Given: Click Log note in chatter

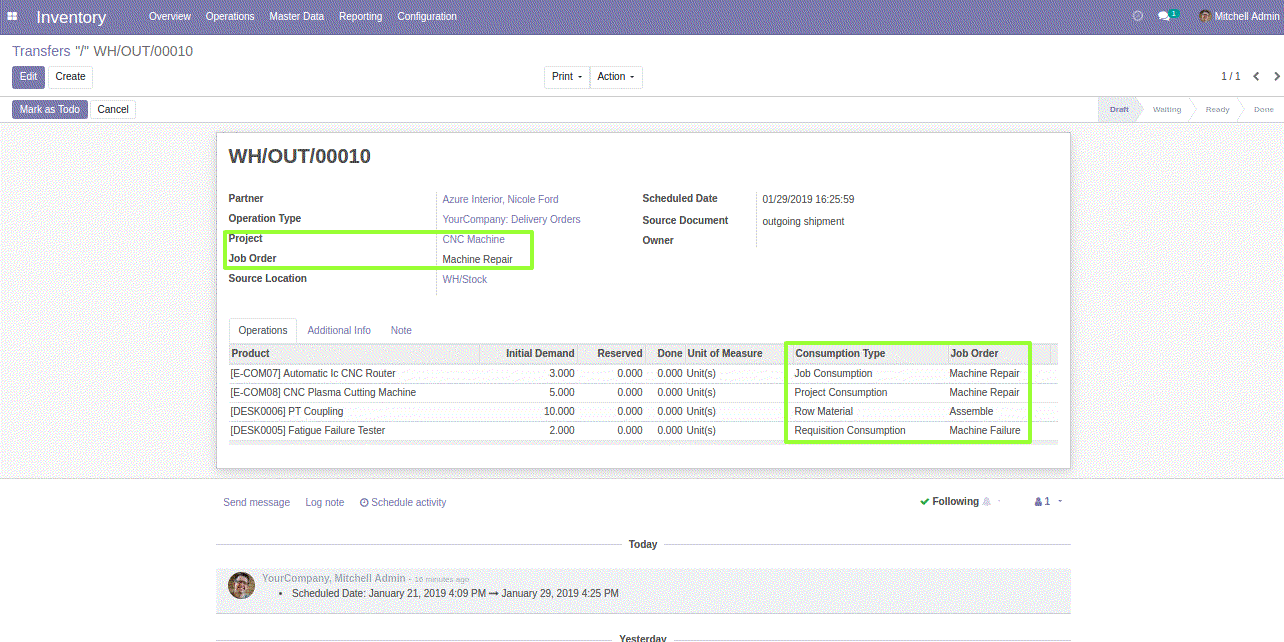Looking at the screenshot, I should click(x=325, y=502).
